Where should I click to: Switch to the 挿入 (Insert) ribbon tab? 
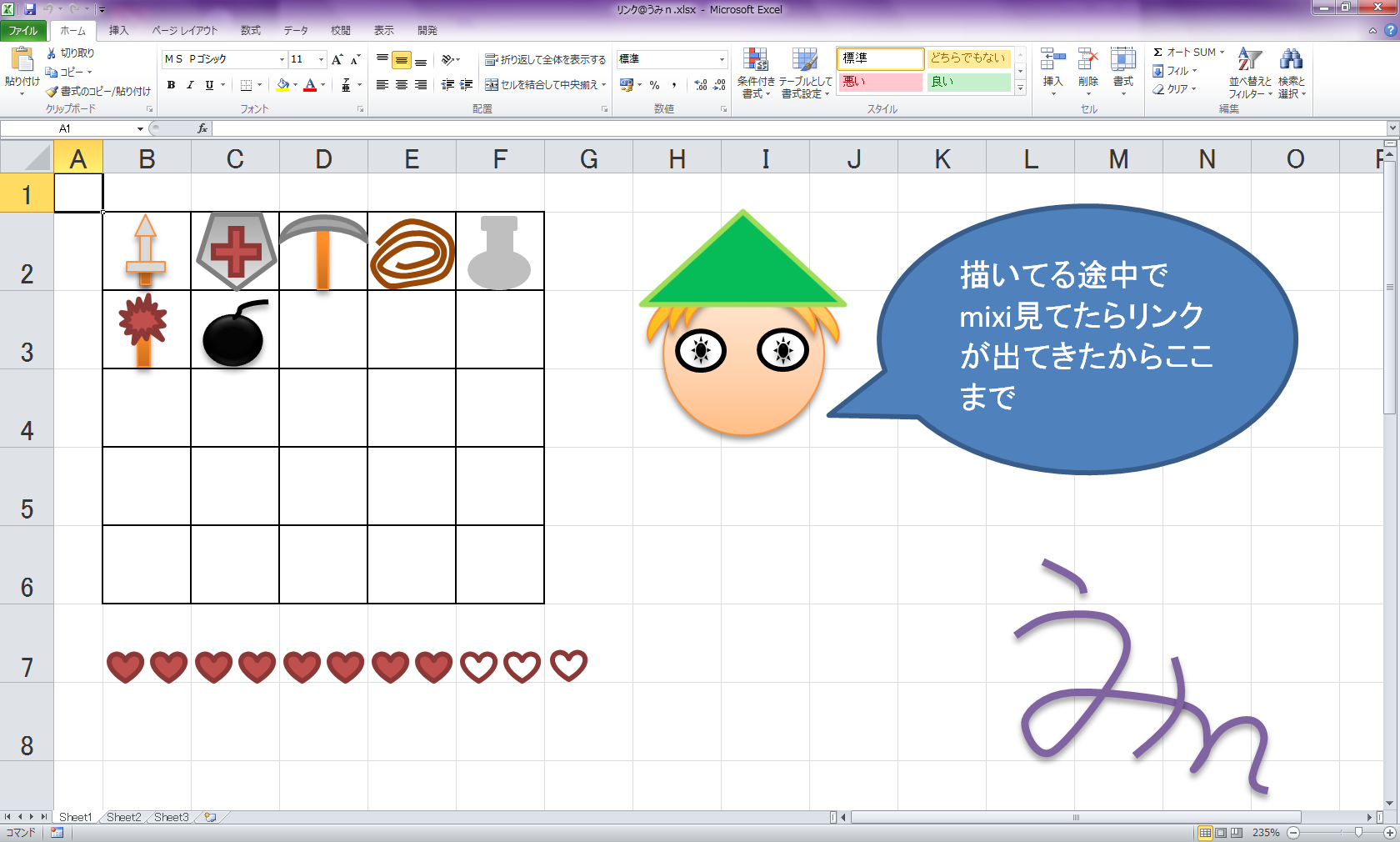coord(118,31)
